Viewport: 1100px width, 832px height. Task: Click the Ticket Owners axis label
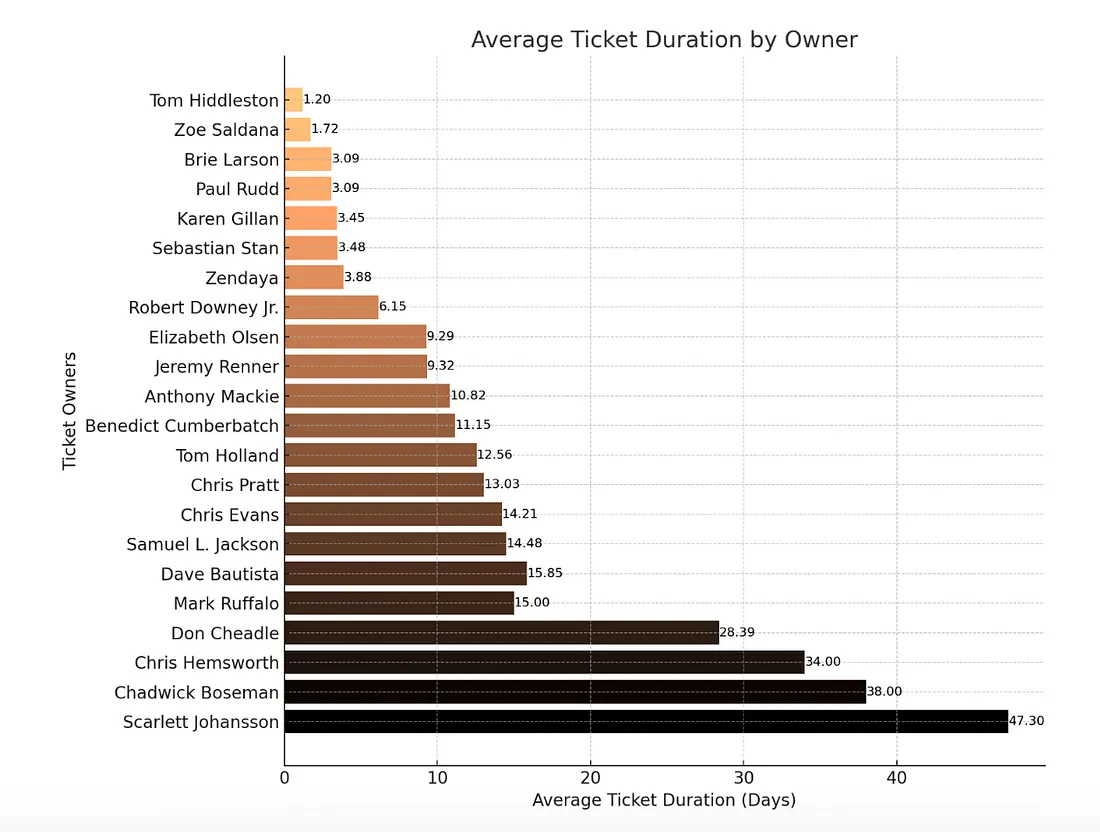pos(69,411)
